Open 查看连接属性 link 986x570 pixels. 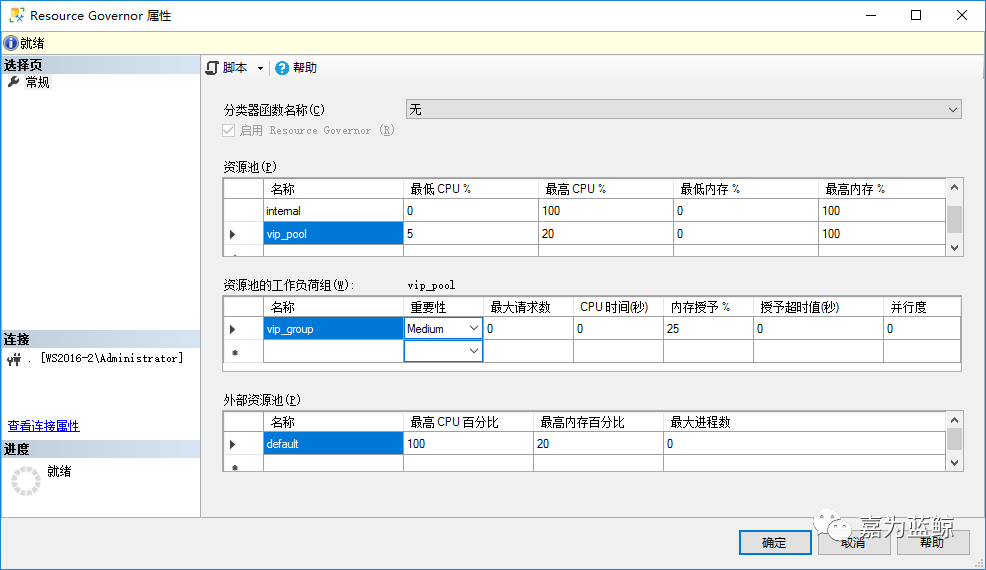coord(43,426)
